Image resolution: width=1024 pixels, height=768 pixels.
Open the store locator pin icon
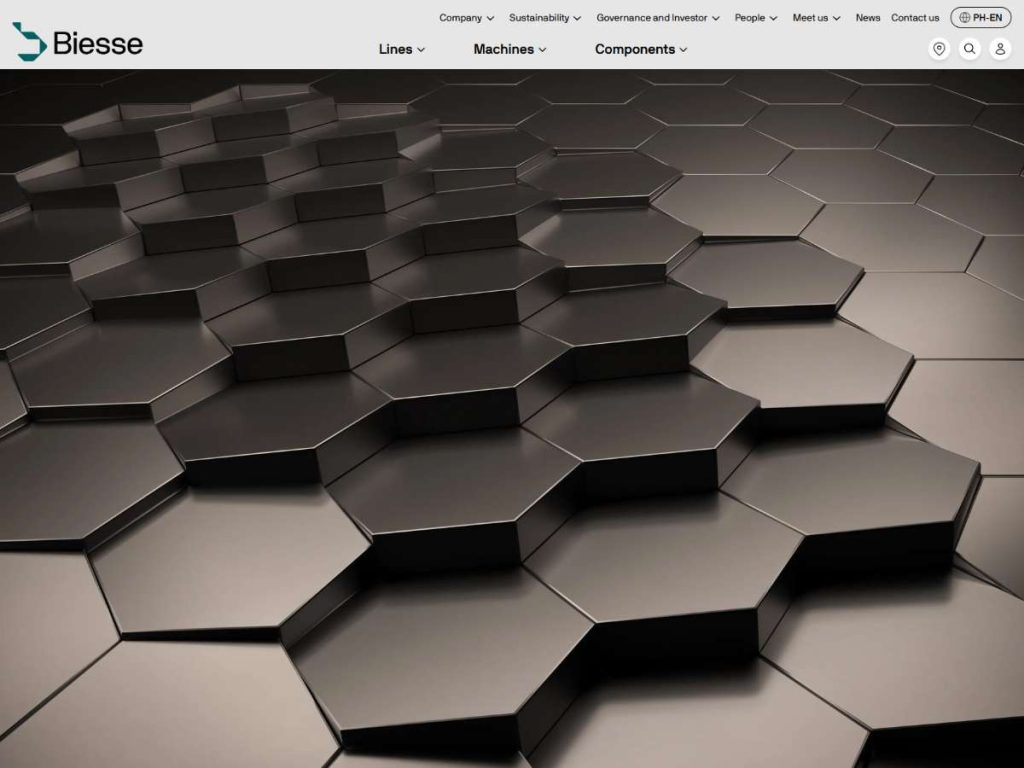939,49
